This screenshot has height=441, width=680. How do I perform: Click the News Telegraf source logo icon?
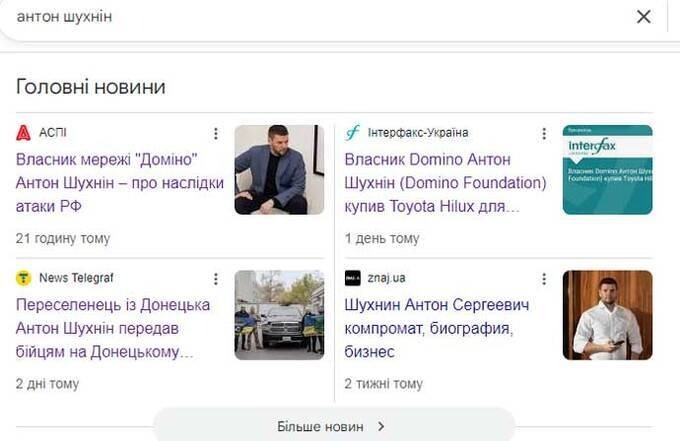coord(24,278)
